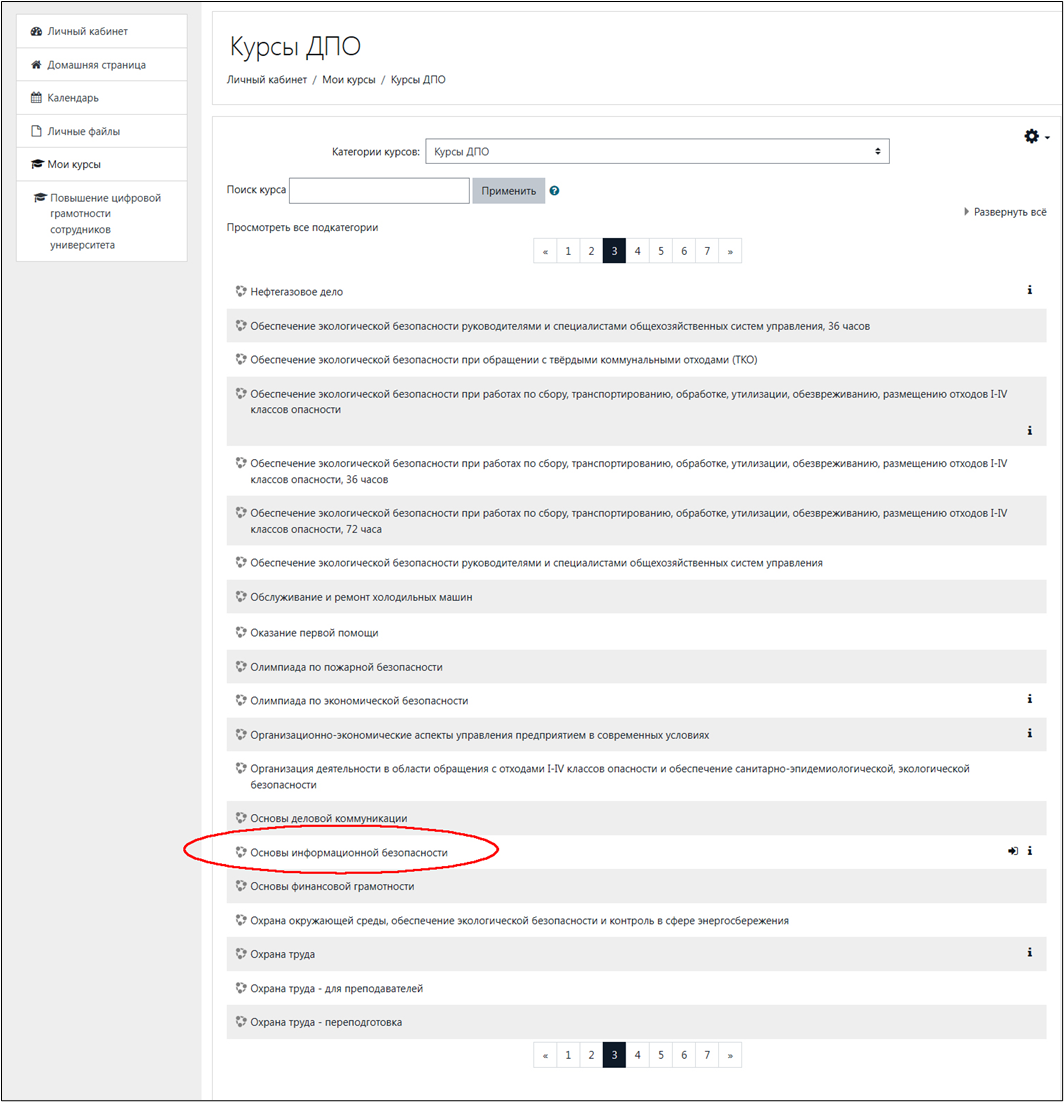The image size is (1064, 1102).
Task: Click the Поиск курса input field
Action: click(379, 191)
